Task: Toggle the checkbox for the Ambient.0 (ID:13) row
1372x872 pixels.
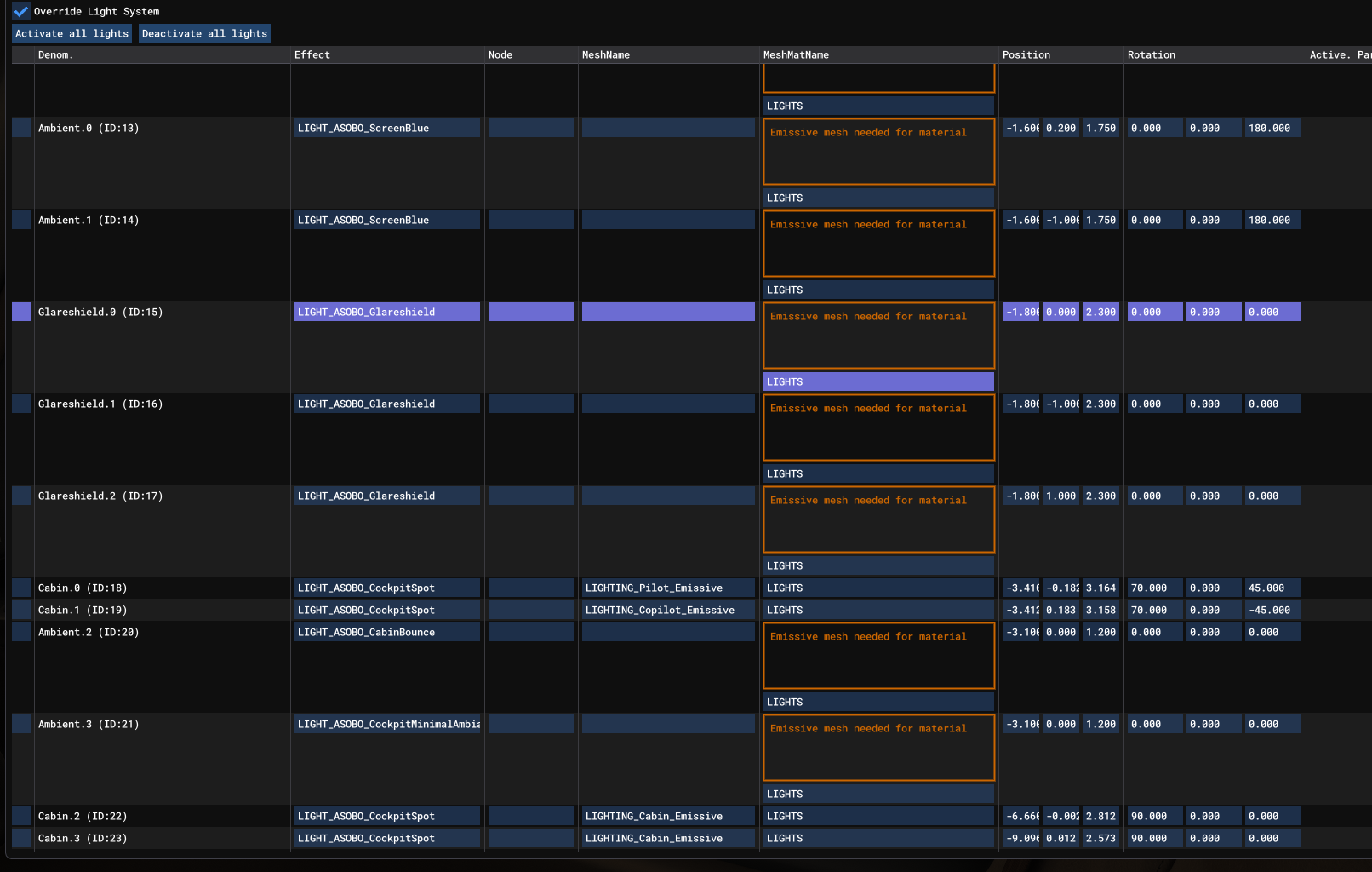Action: (x=21, y=129)
